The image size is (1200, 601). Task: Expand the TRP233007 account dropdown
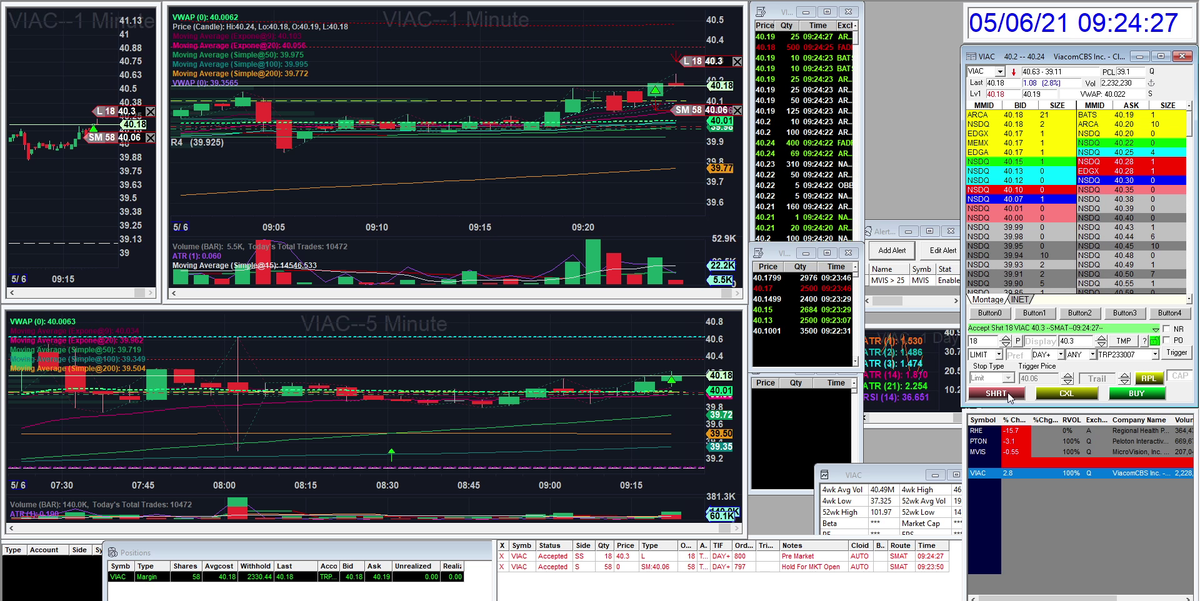coord(1127,354)
